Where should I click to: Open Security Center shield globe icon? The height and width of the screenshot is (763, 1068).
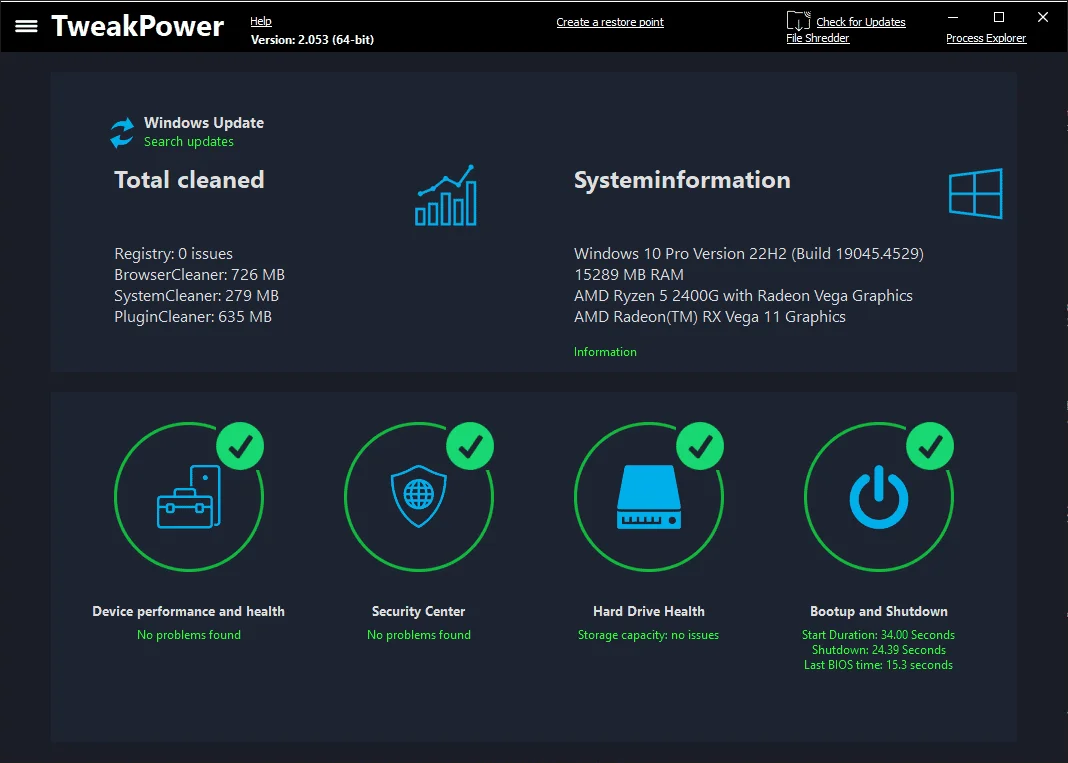tap(419, 496)
